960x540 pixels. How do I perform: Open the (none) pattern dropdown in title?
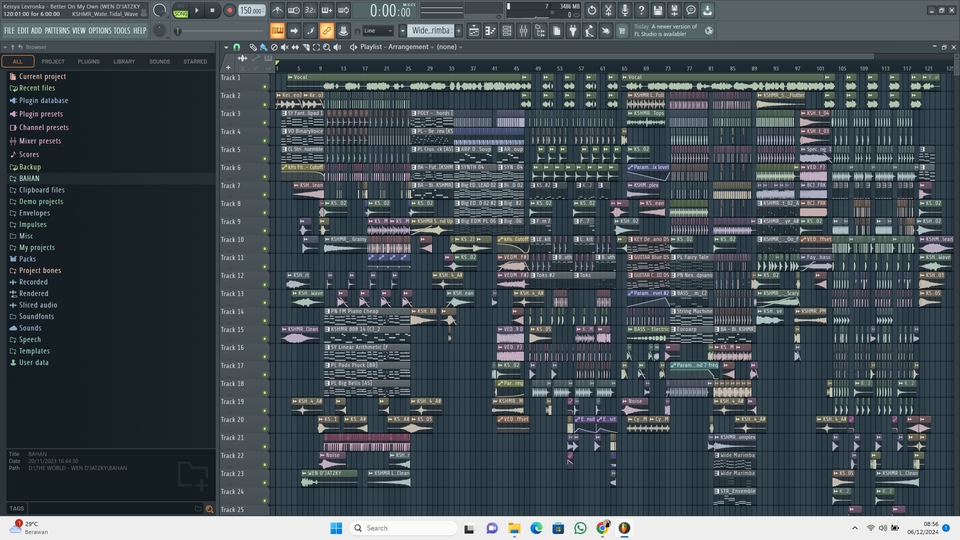(449, 47)
